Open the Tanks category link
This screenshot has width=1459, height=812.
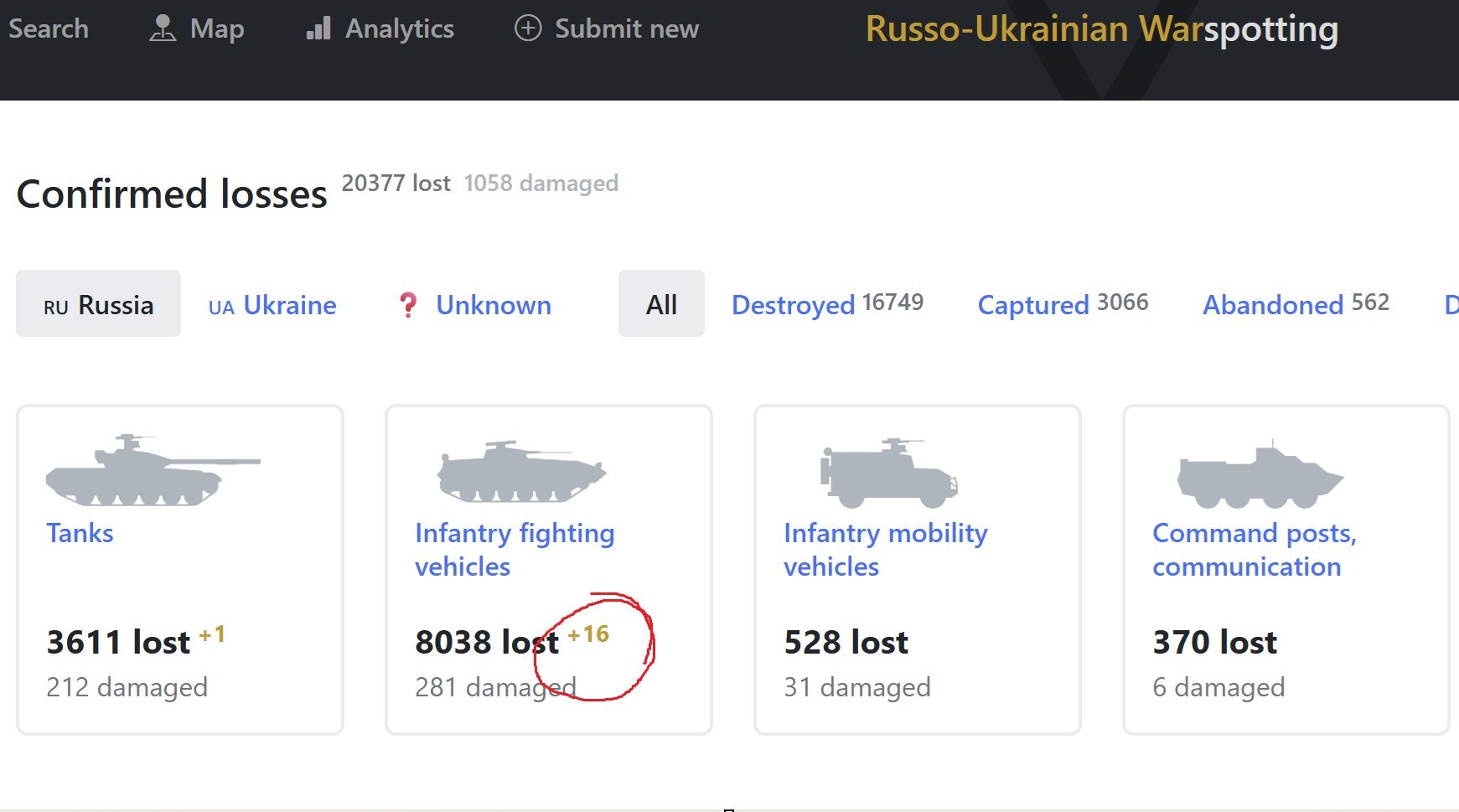pos(80,533)
